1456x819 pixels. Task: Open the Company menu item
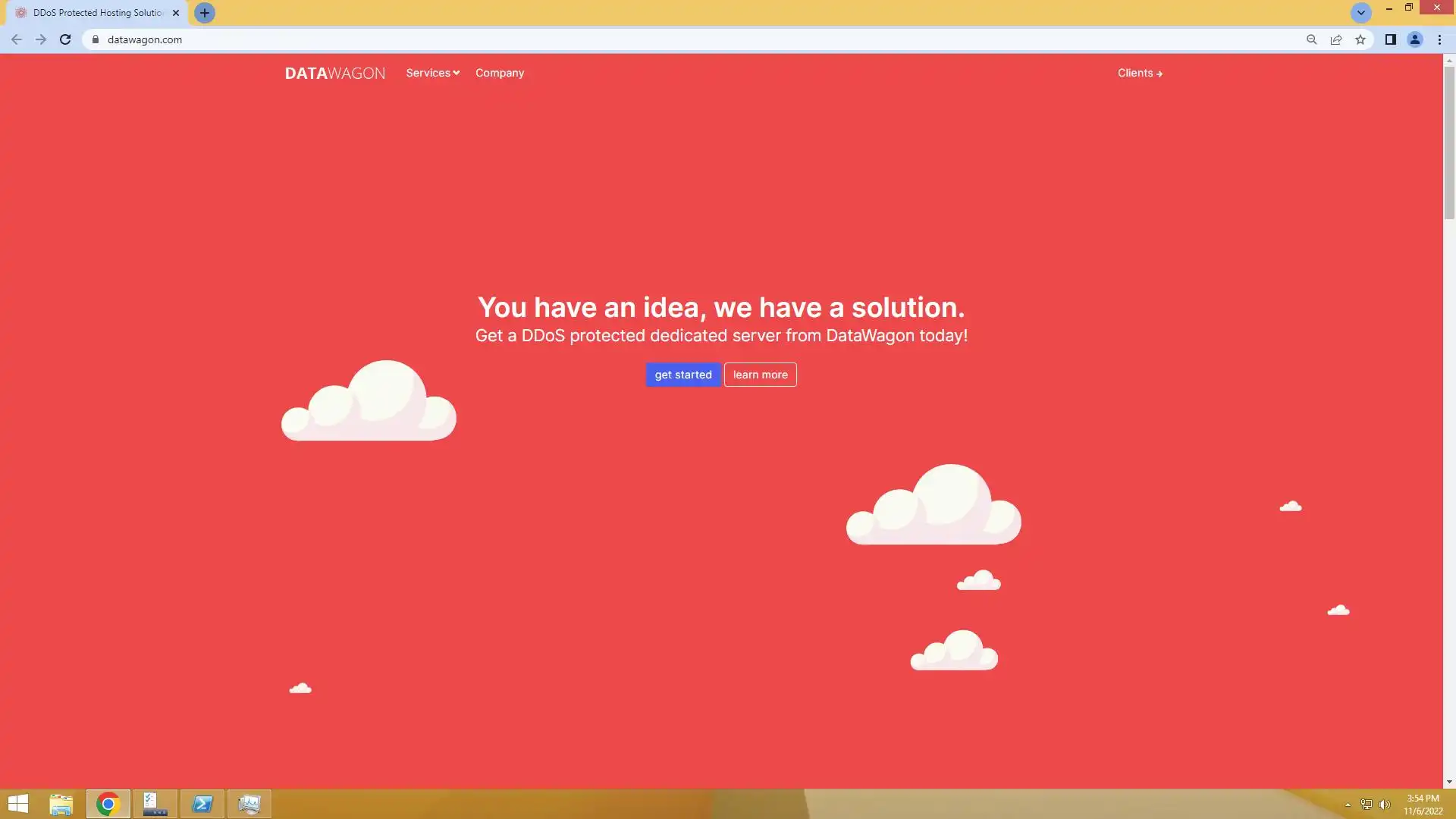pyautogui.click(x=499, y=73)
